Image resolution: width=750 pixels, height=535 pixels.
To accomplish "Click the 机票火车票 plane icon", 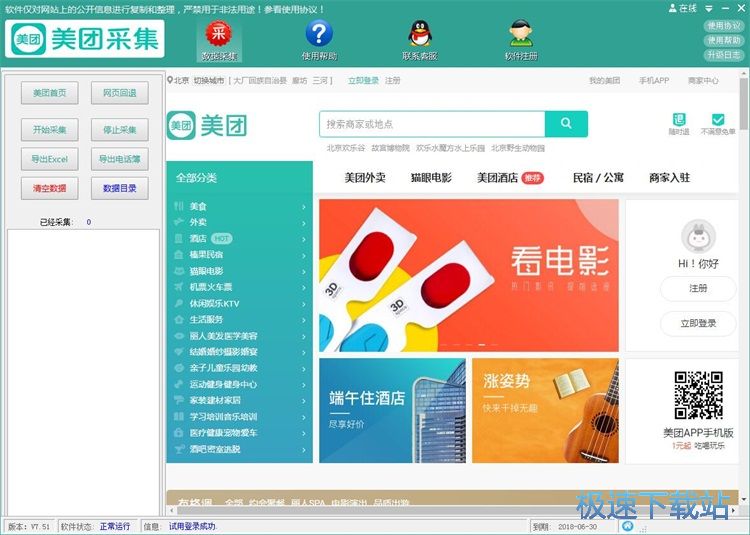I will coord(179,287).
